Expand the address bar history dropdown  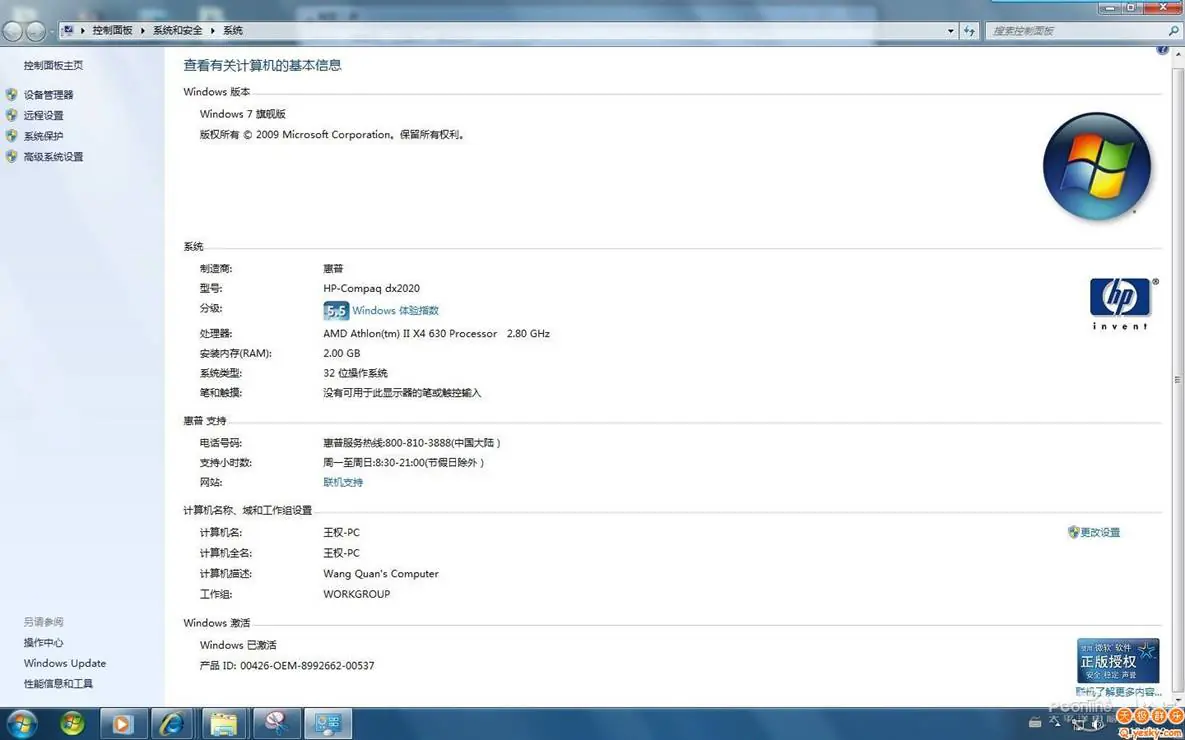(x=950, y=31)
